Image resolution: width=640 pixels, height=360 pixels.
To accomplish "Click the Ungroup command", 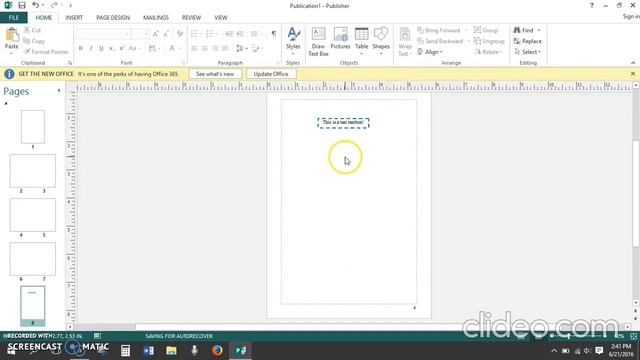I will 489,41.
